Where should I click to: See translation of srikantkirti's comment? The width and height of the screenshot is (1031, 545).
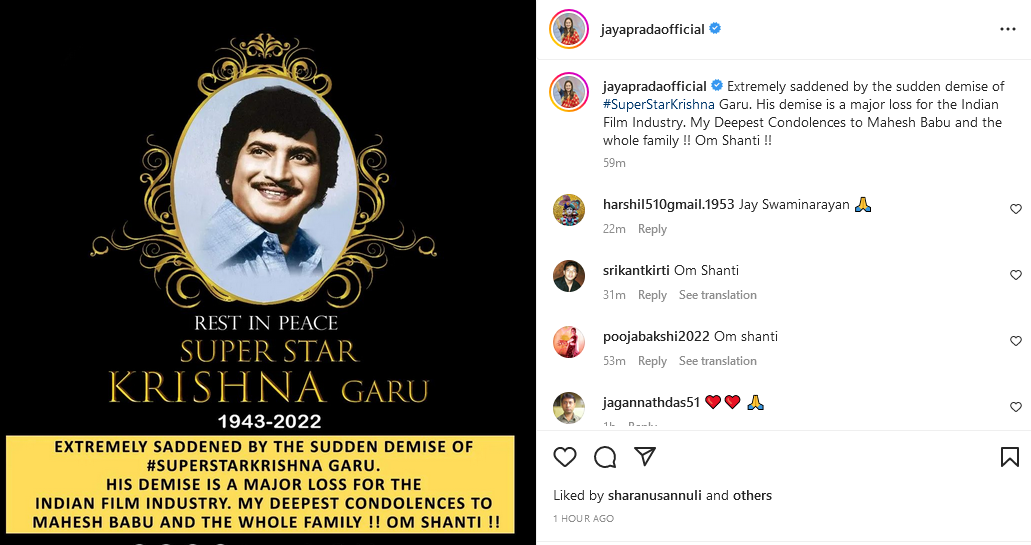pyautogui.click(x=717, y=295)
